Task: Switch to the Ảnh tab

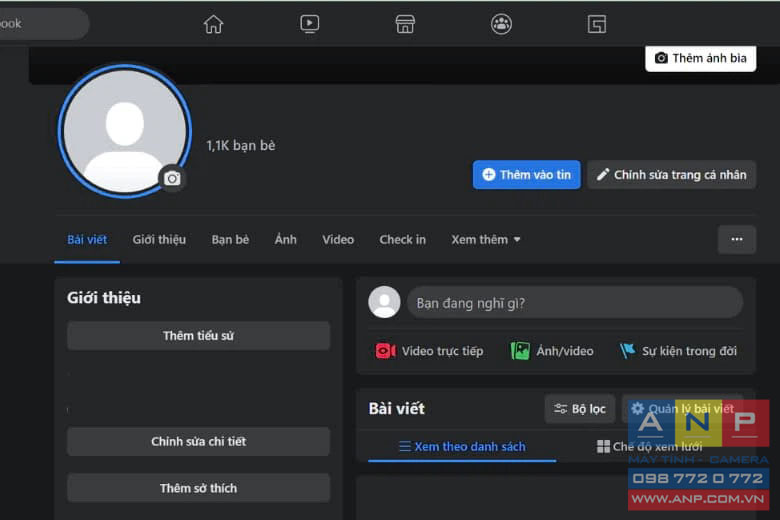Action: pyautogui.click(x=286, y=240)
